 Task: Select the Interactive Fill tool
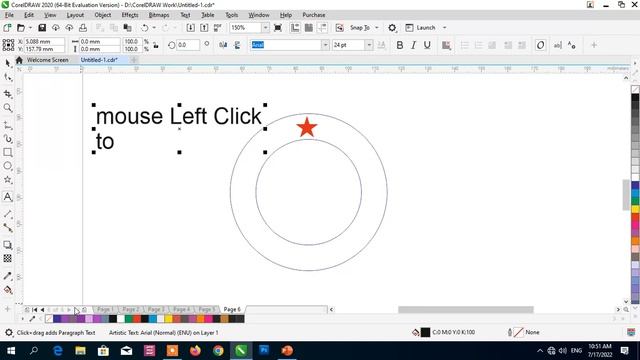(8, 290)
